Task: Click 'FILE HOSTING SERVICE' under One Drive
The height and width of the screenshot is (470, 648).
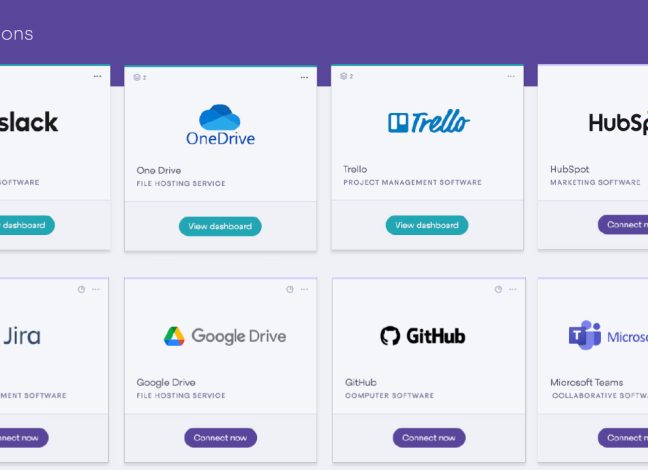Action: tap(181, 184)
